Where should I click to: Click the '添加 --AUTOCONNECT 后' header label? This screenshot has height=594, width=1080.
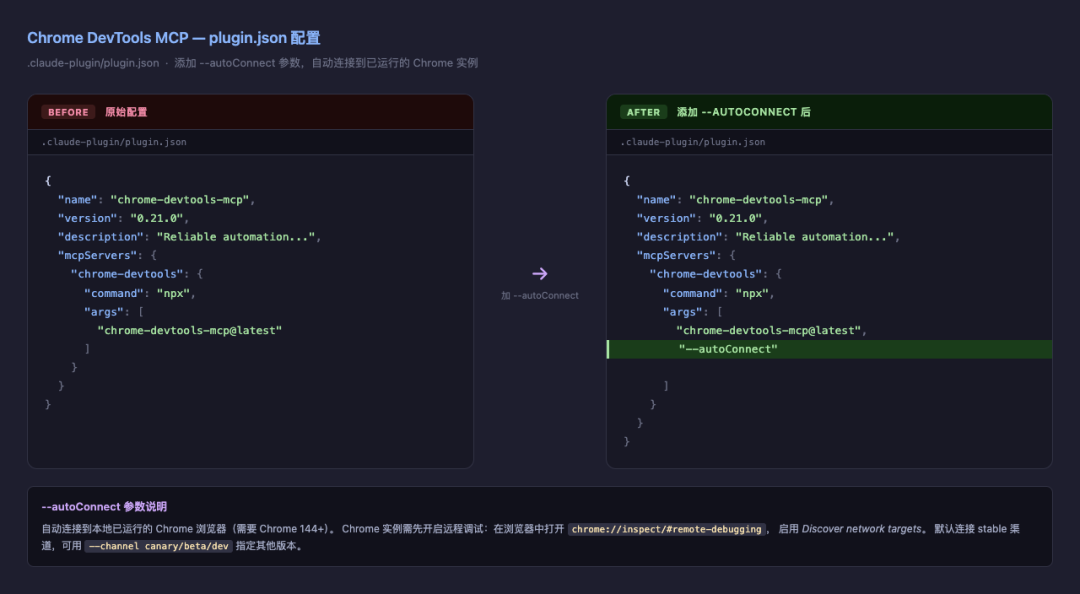click(743, 112)
